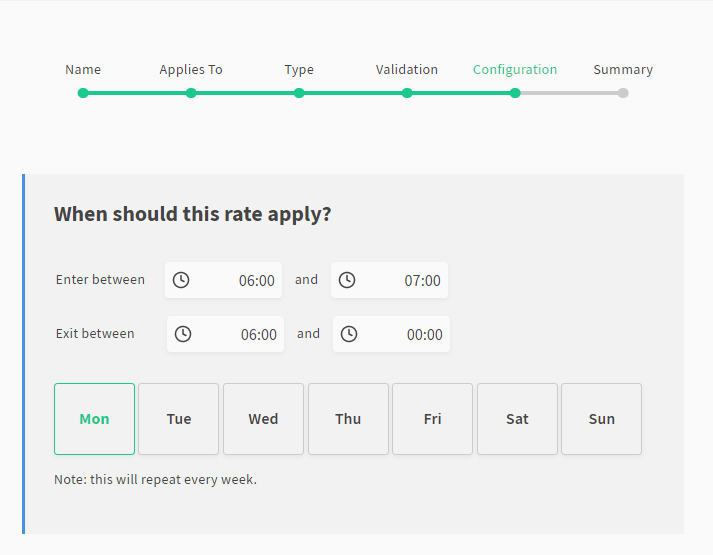Click the clock icon beside 00:00 exit time

348,334
